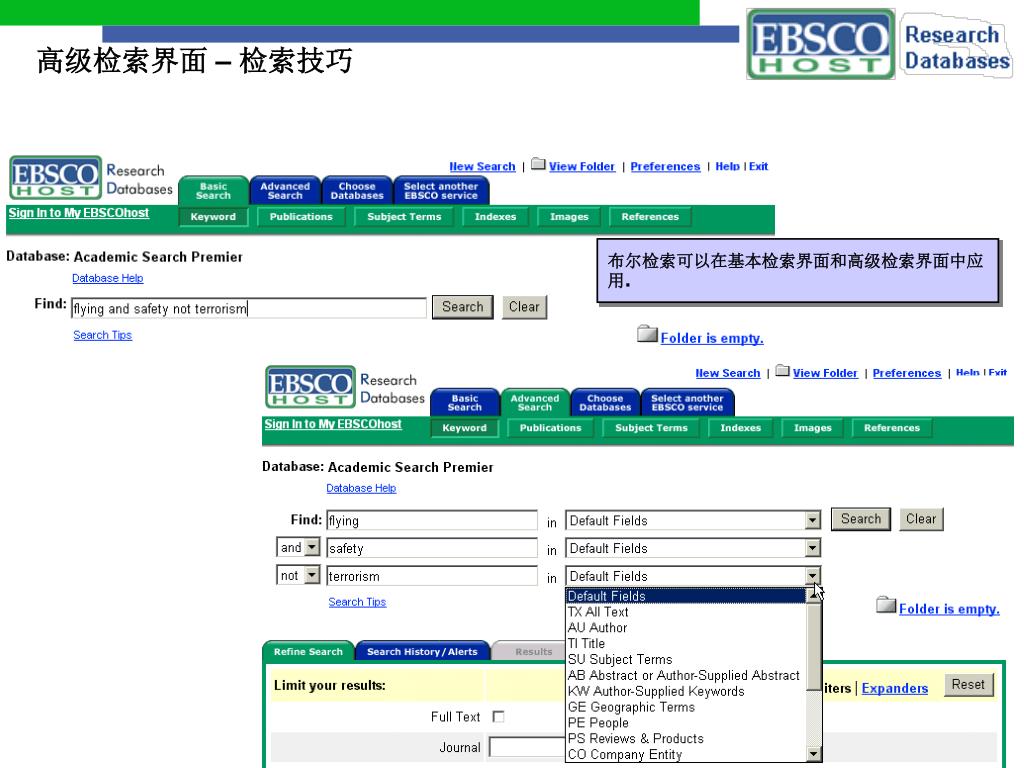Select Indexes sub-tab in lower toolbar

point(741,428)
